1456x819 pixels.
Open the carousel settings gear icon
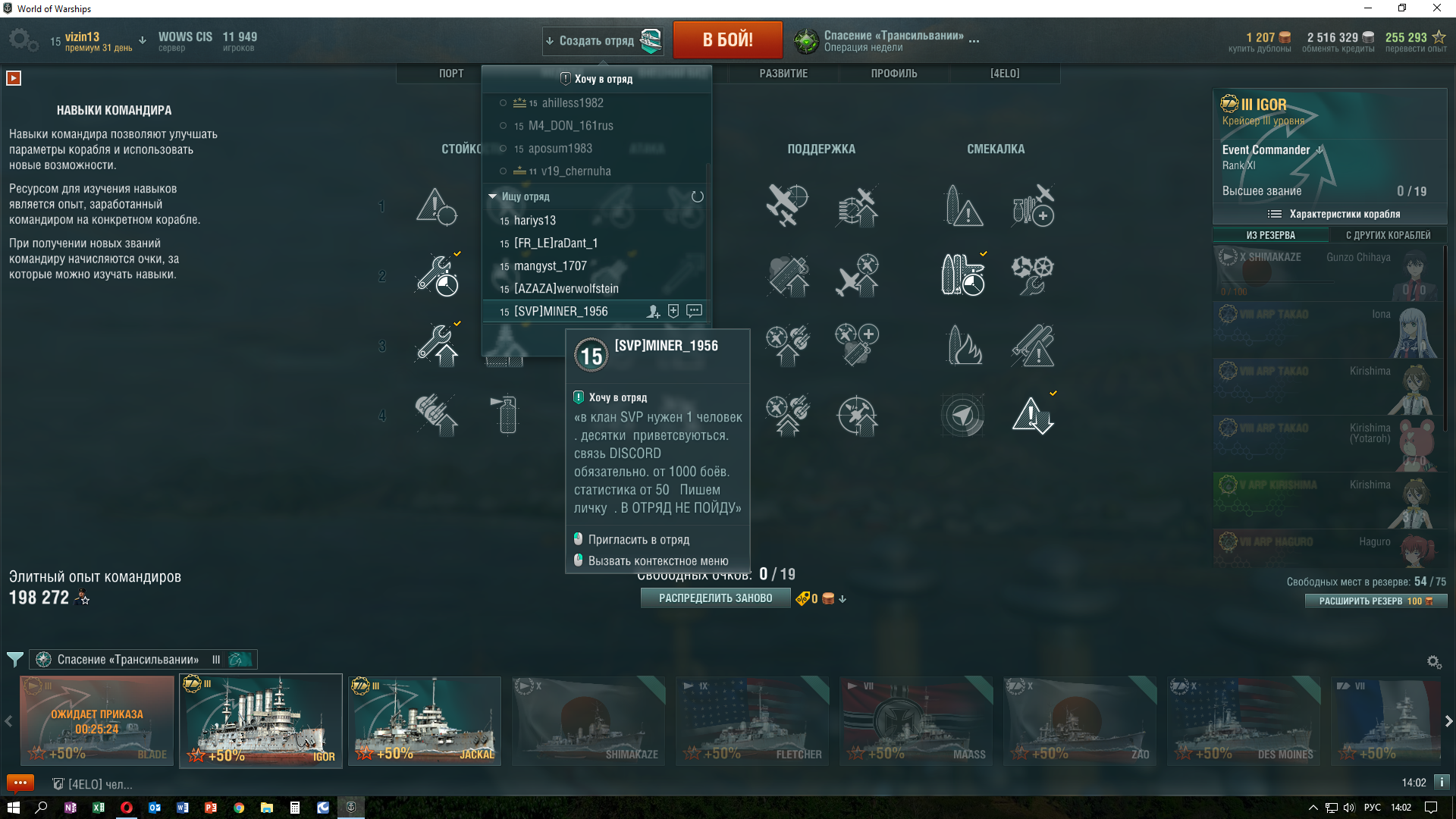click(1434, 662)
